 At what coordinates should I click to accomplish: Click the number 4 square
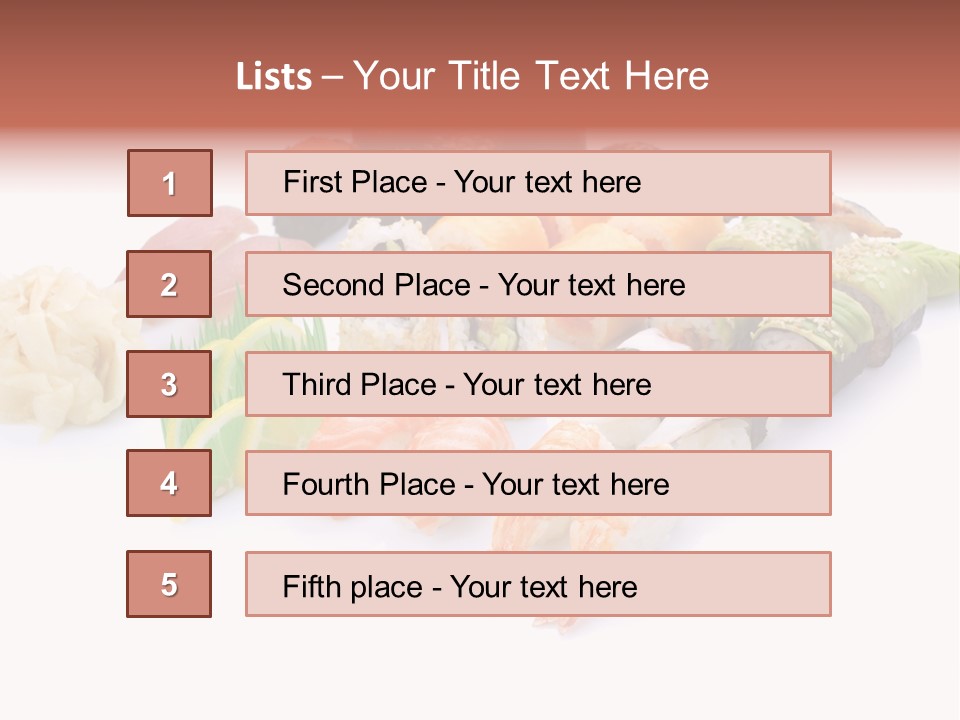(x=169, y=483)
